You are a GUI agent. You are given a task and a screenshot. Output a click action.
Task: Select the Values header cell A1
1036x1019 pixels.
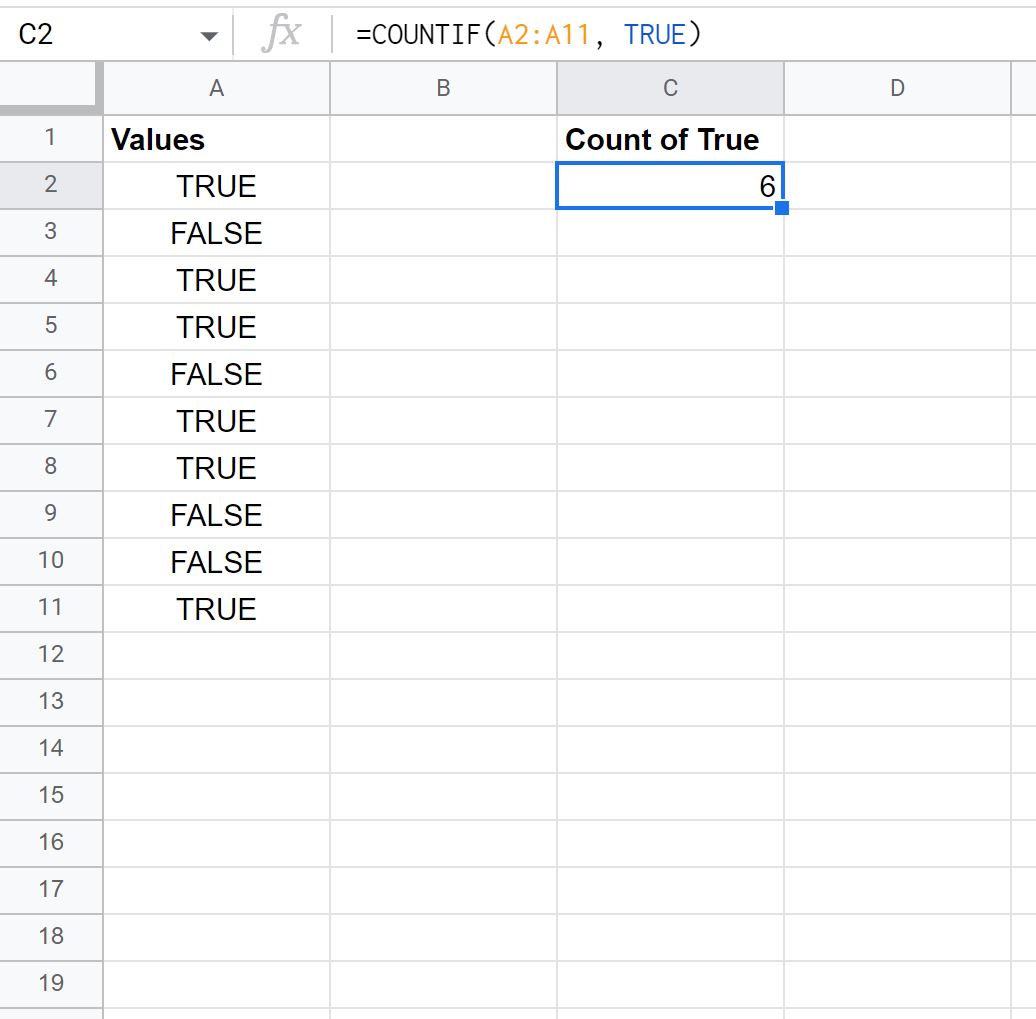(217, 139)
